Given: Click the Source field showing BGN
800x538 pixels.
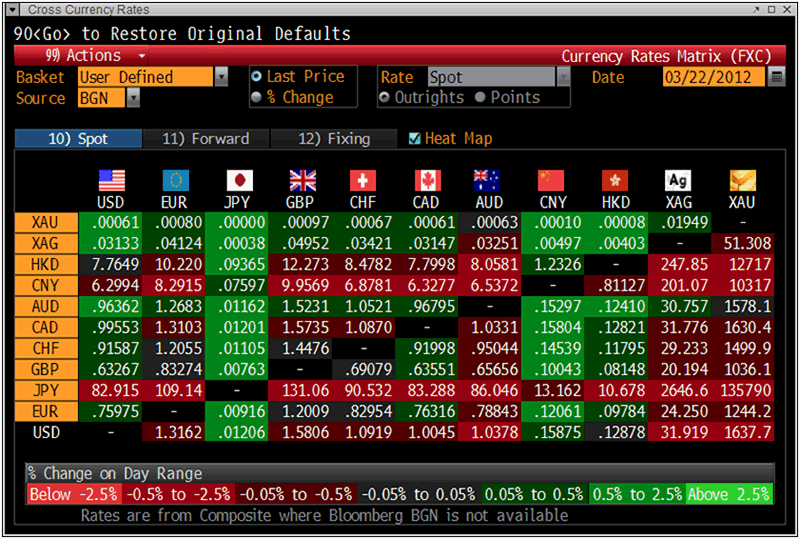Looking at the screenshot, I should [101, 97].
